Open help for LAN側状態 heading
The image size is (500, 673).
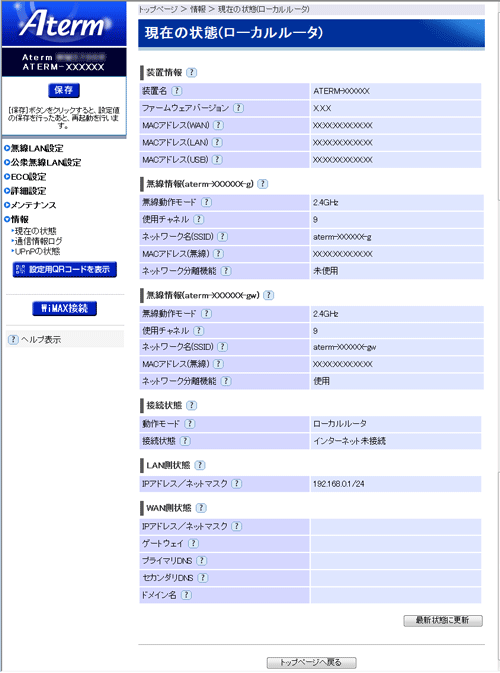coord(200,465)
